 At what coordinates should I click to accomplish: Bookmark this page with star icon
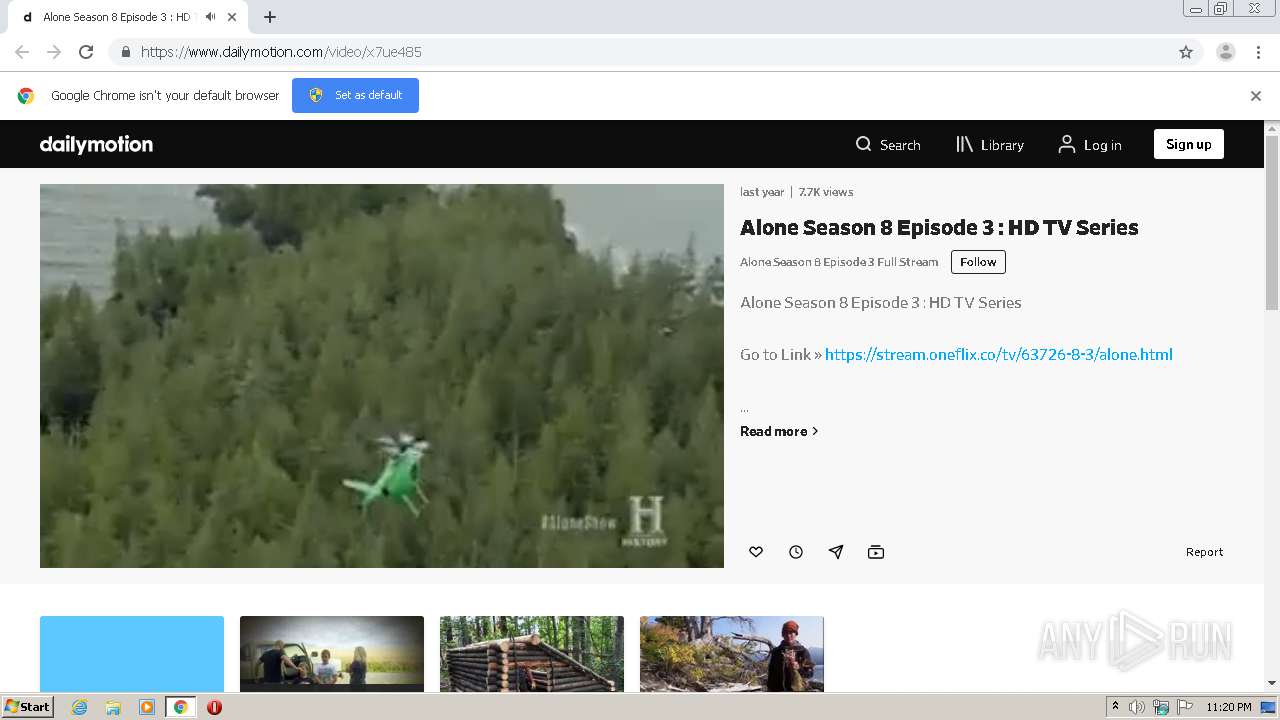tap(1186, 52)
